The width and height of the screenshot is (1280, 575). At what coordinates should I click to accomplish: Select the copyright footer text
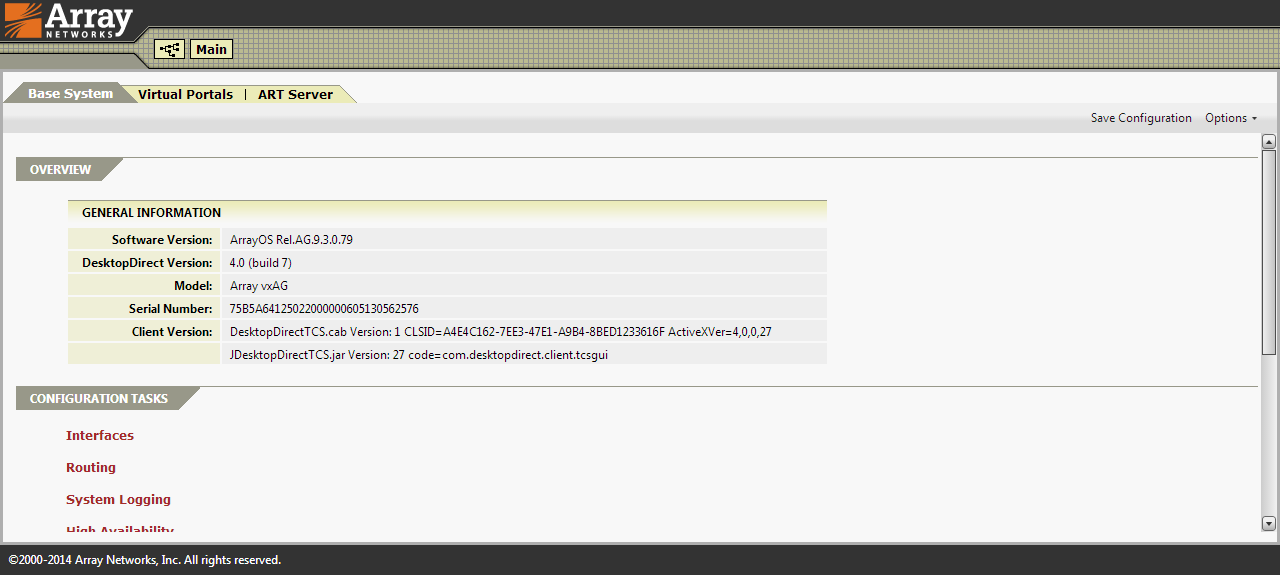(x=144, y=560)
